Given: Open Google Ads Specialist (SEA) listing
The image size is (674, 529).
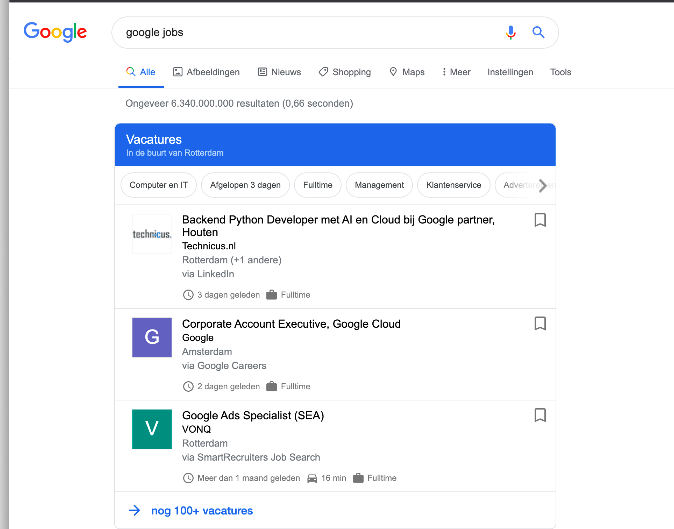Looking at the screenshot, I should [x=253, y=416].
